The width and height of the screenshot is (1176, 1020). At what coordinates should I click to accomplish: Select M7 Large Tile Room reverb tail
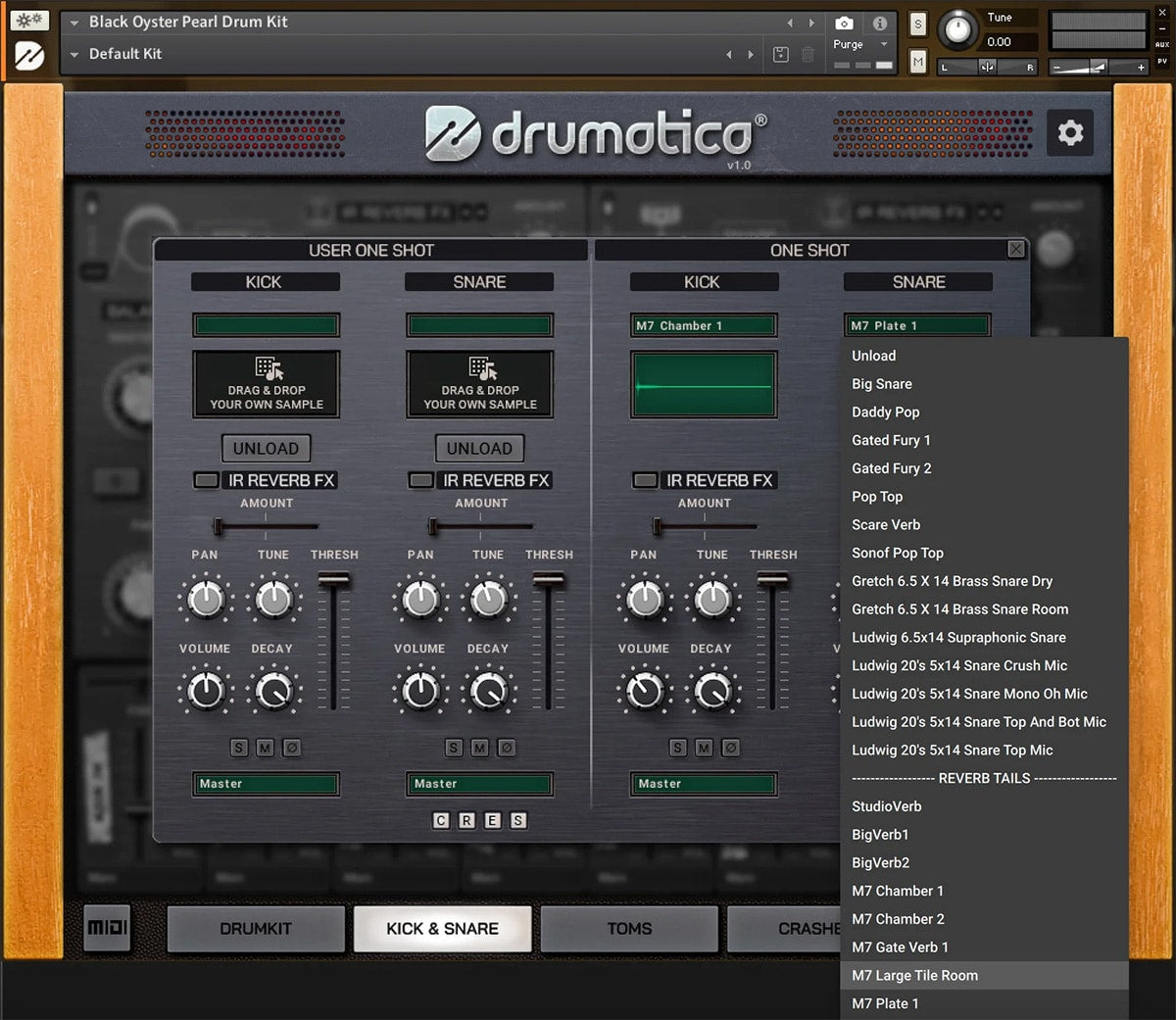(985, 975)
